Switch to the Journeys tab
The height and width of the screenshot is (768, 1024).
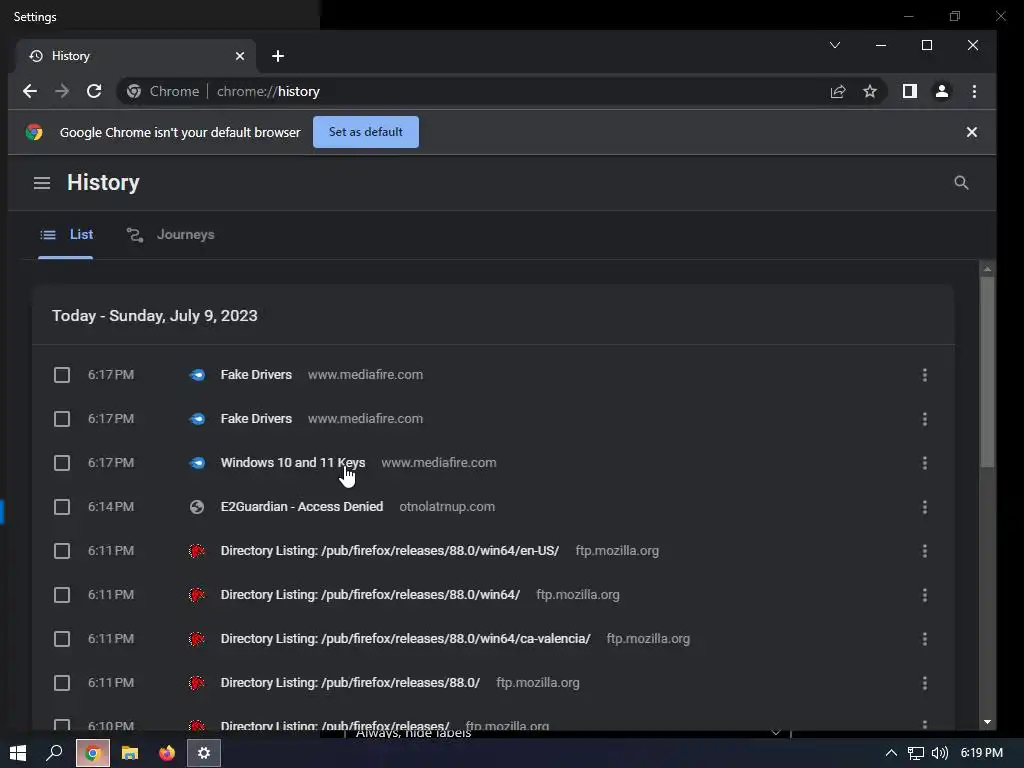coord(170,235)
